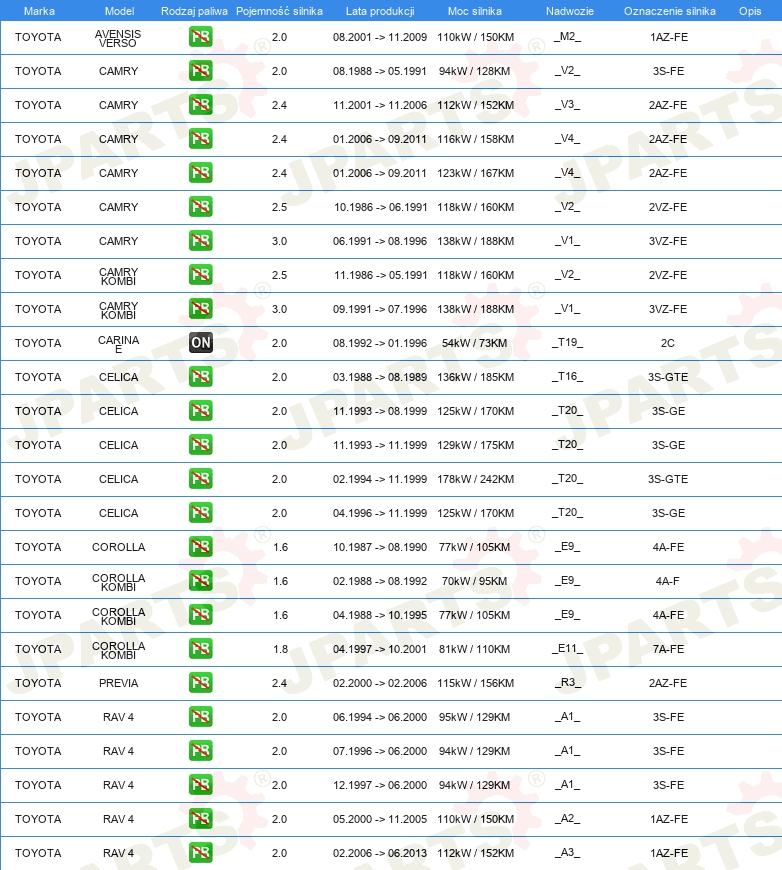
Task: Select the 'PREVIA' model cell
Action: [118, 683]
